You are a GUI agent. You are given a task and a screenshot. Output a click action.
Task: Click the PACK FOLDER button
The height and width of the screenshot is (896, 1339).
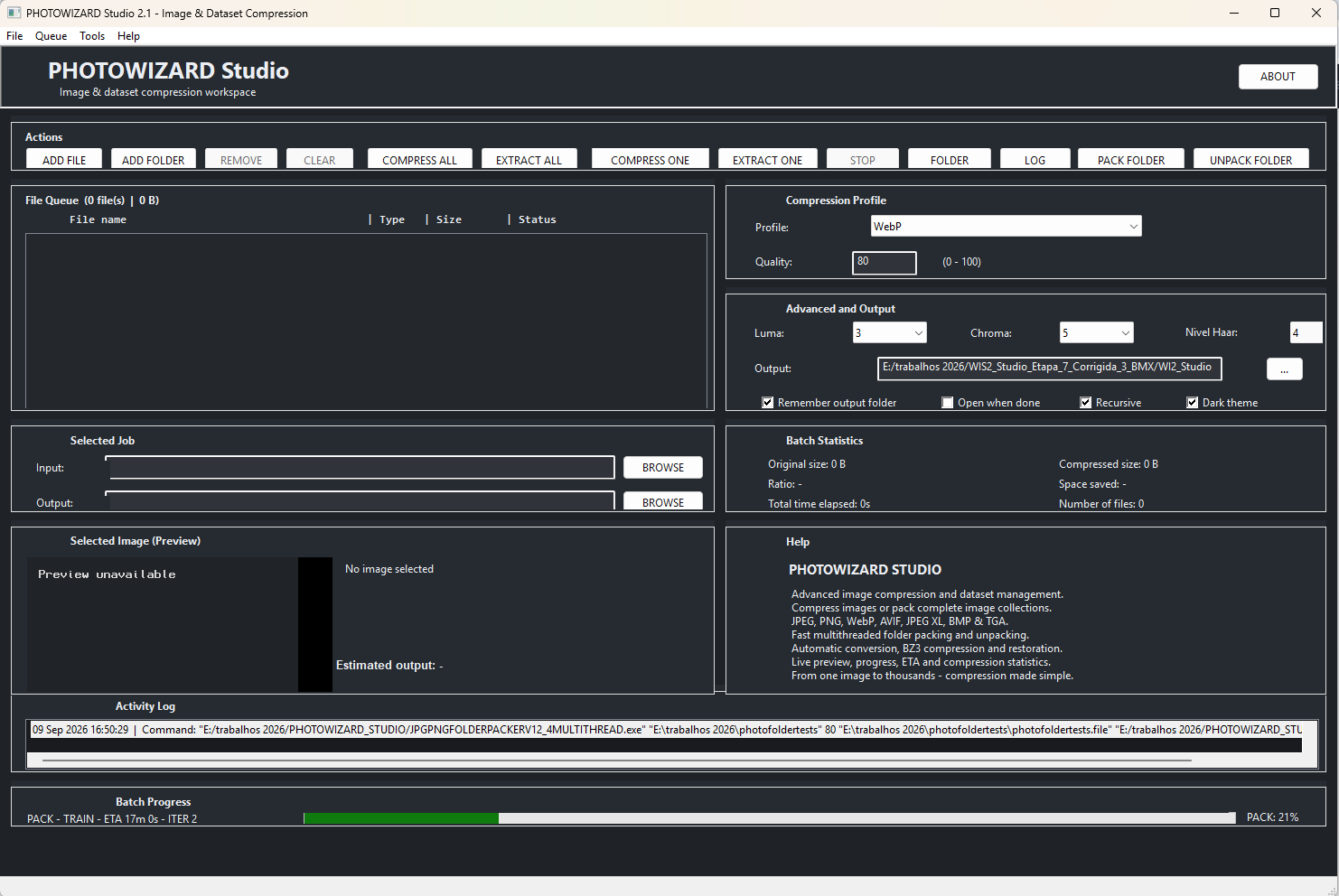click(1130, 159)
